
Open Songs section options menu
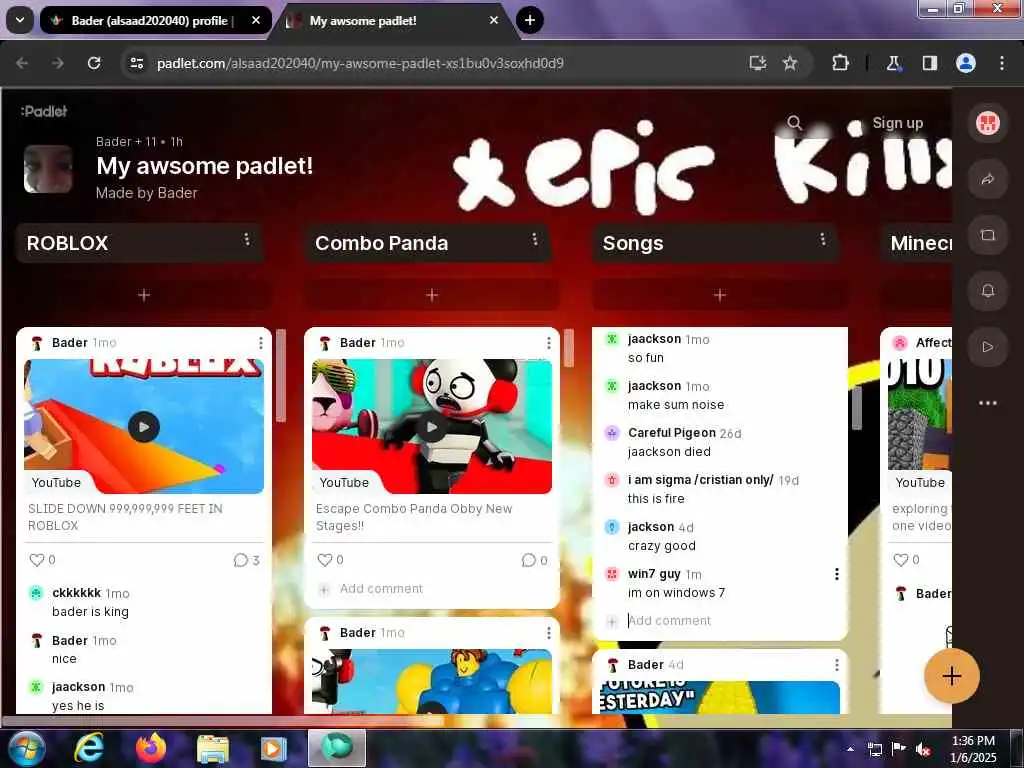pyautogui.click(x=823, y=240)
